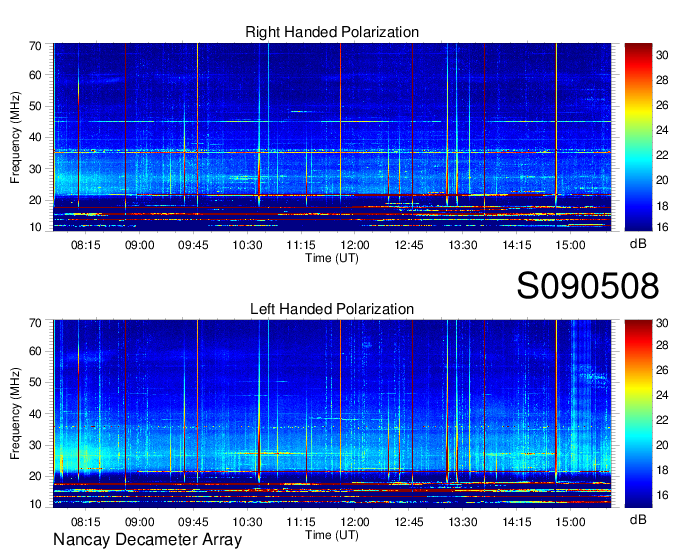
Task: Click the 22 dB value on the lower colorbar
Action: (x=662, y=420)
